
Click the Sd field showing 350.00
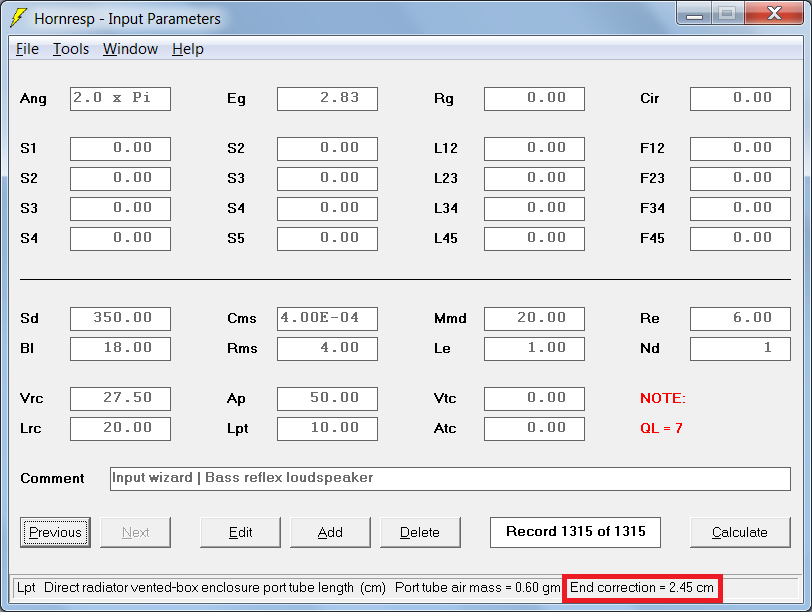[120, 319]
